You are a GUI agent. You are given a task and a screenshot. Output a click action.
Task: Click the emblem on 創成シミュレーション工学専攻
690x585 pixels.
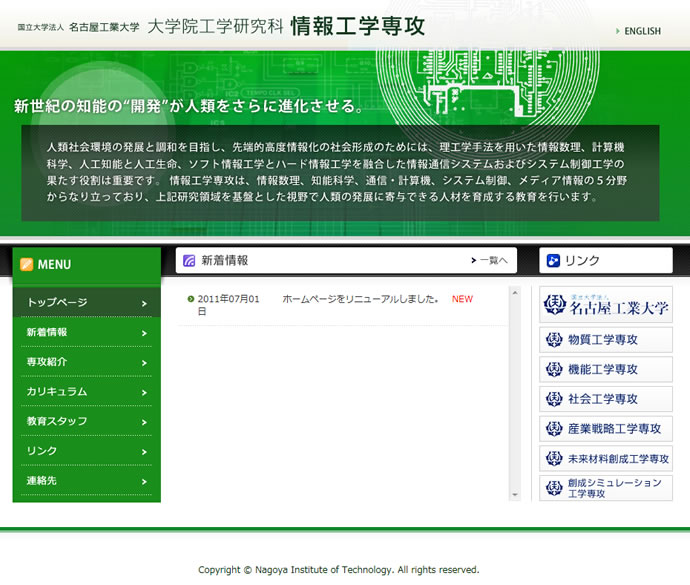pyautogui.click(x=554, y=488)
